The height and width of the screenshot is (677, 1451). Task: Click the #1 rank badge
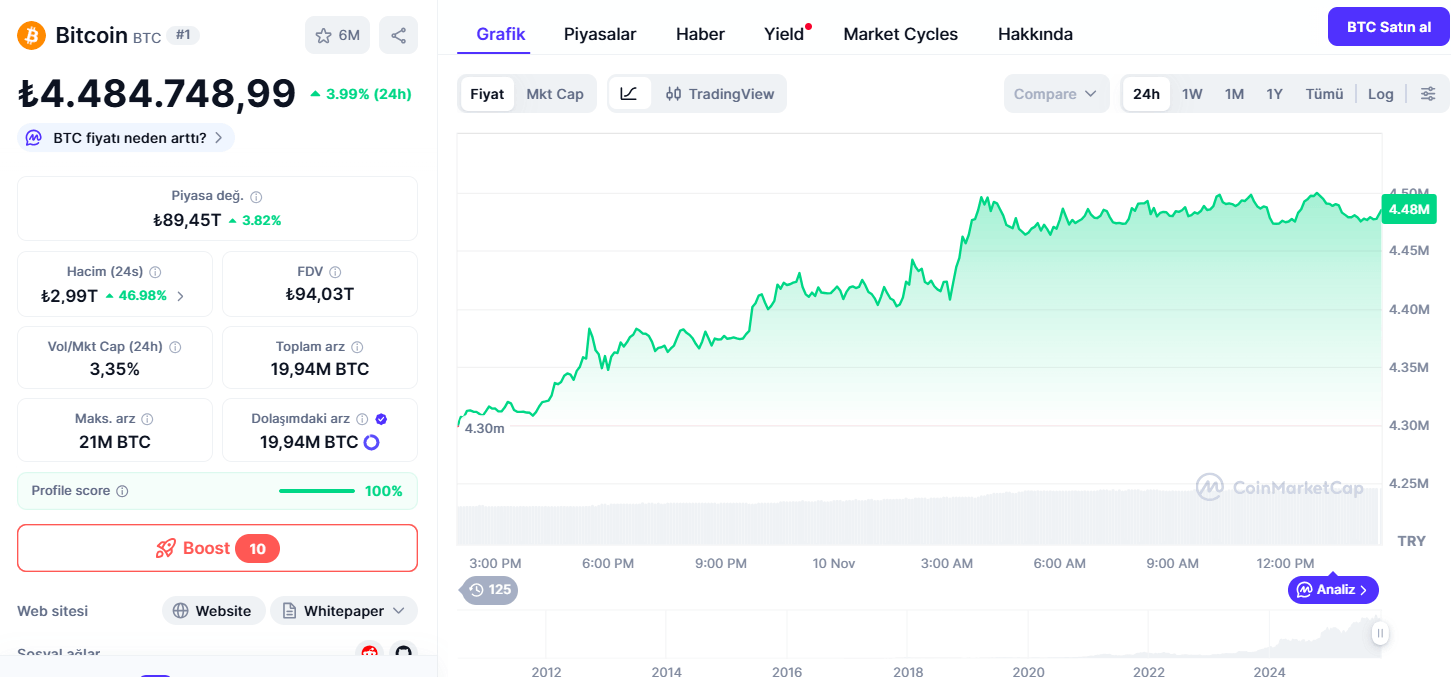(x=183, y=35)
